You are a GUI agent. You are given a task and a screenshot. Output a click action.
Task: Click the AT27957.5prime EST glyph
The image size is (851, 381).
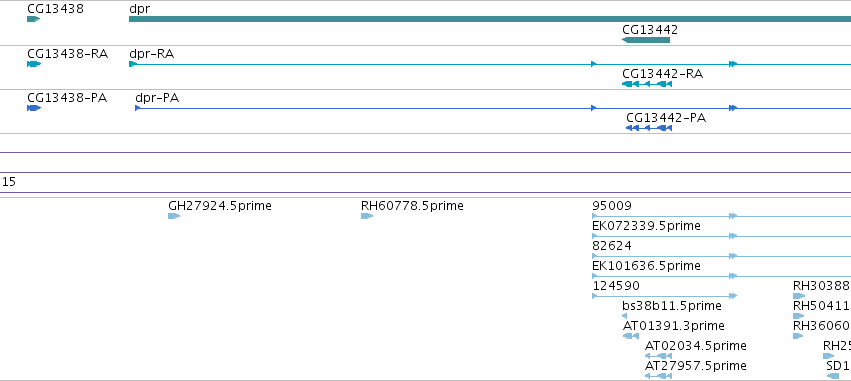pos(658,376)
